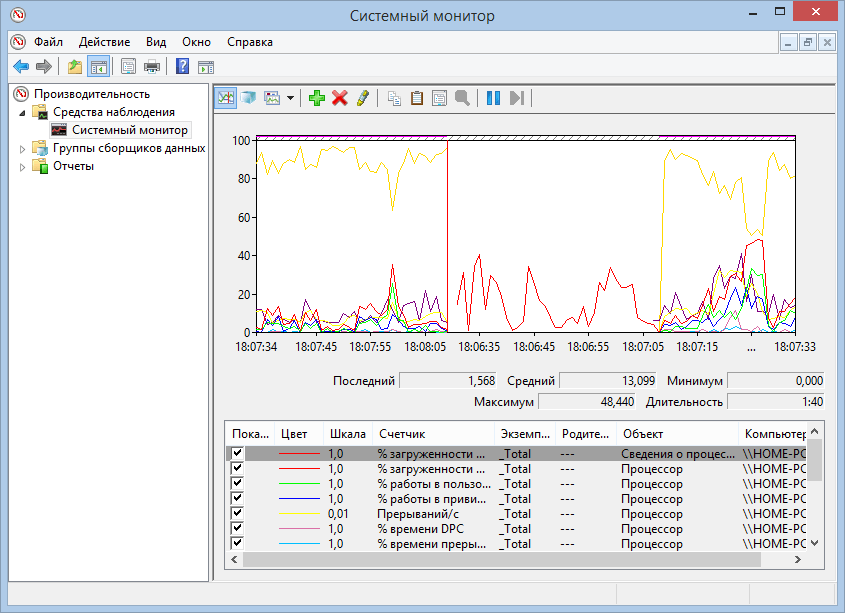Expand the Отчеты tree node
The width and height of the screenshot is (845, 613).
click(x=24, y=166)
